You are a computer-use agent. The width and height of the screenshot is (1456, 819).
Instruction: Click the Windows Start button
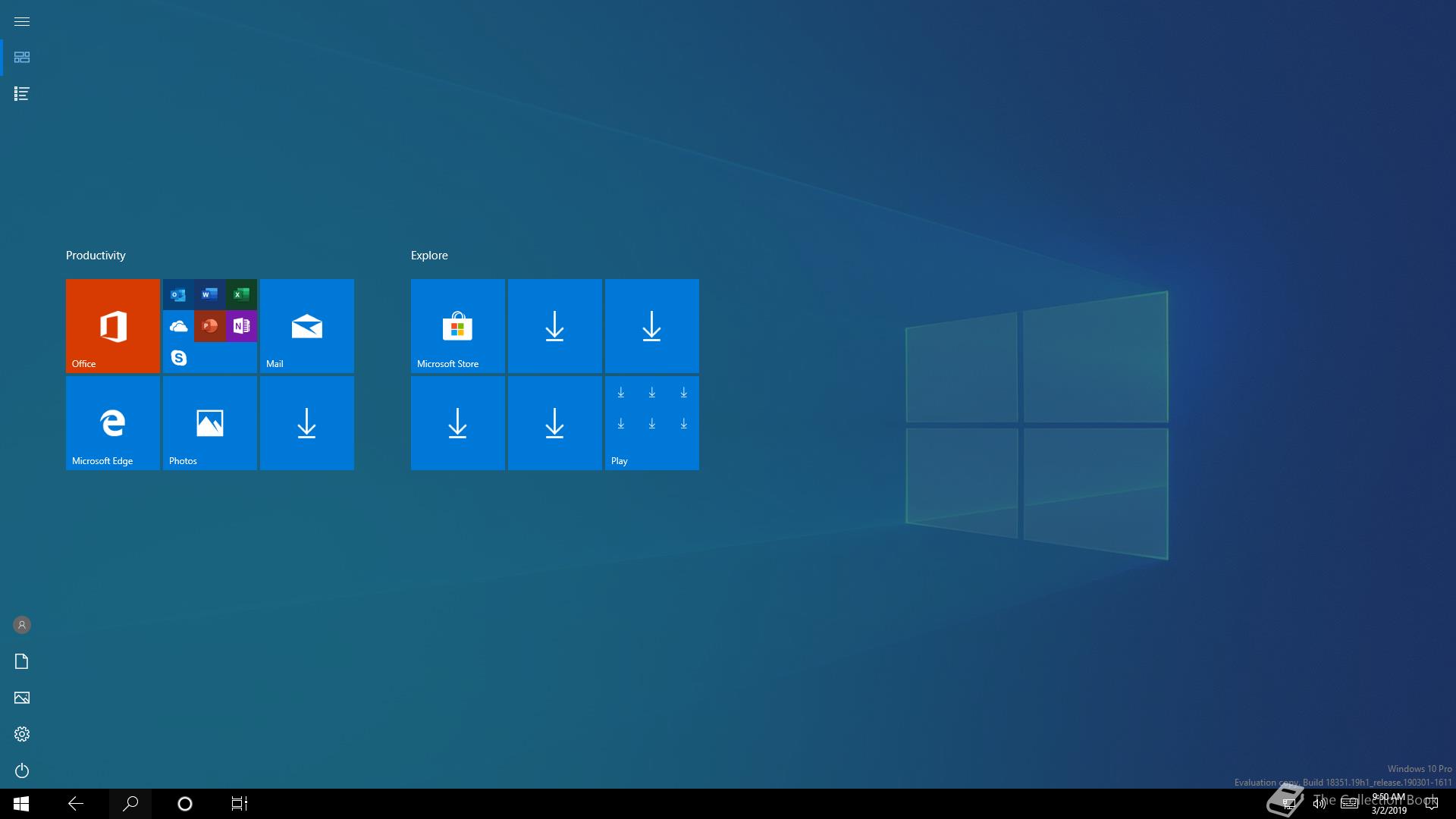coord(21,804)
